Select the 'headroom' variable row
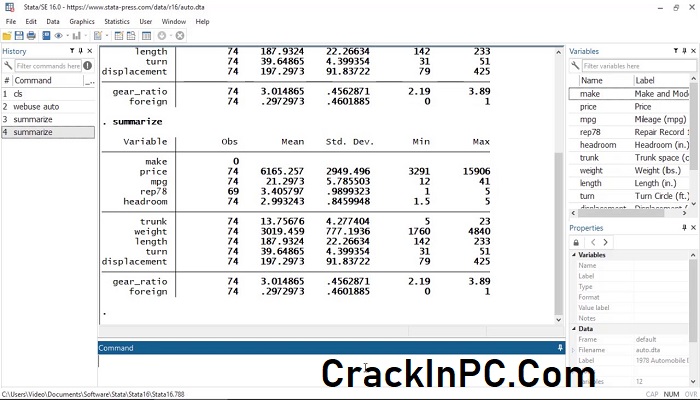 629,145
